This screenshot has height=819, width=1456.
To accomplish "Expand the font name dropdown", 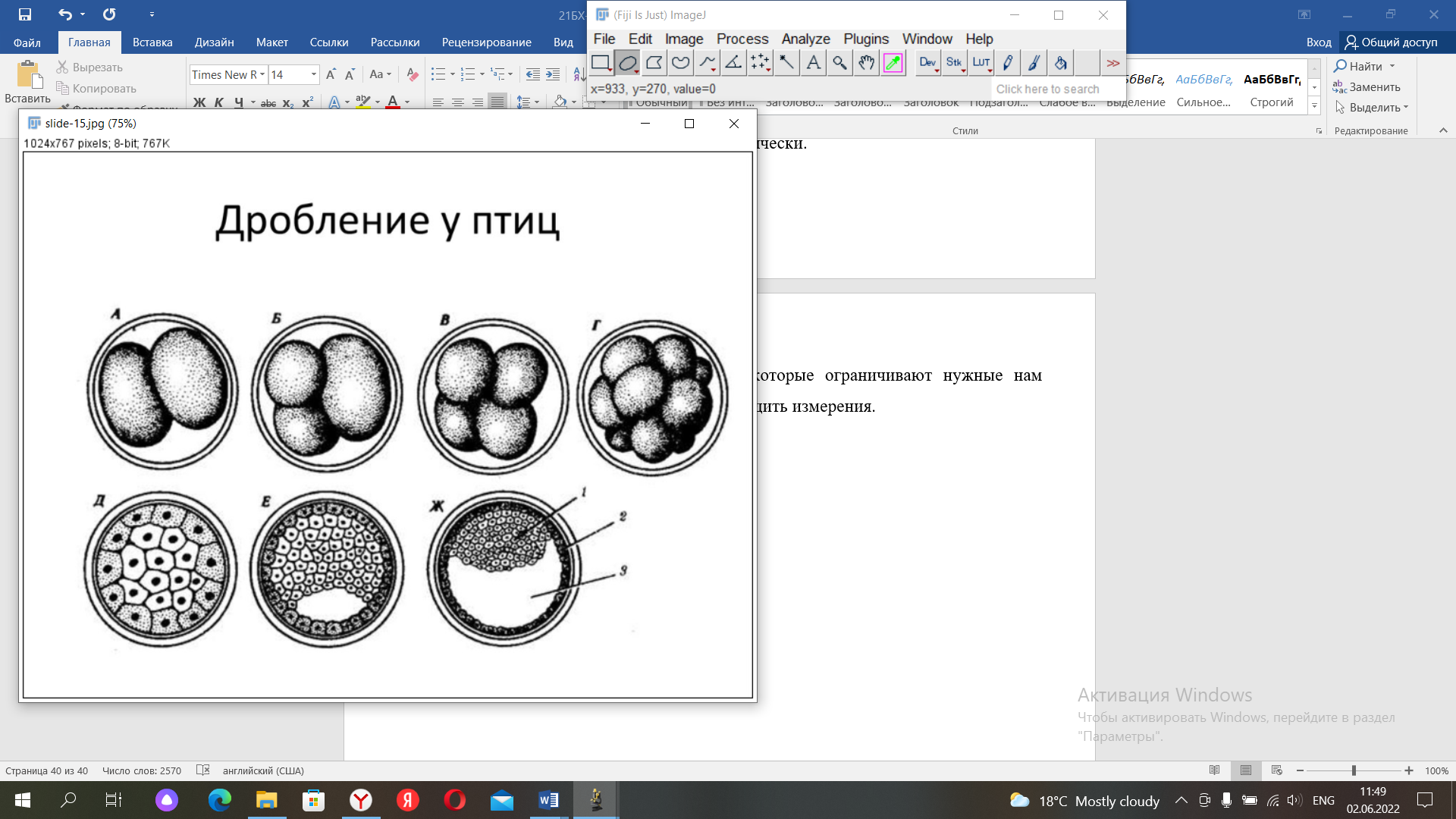I will pos(262,74).
